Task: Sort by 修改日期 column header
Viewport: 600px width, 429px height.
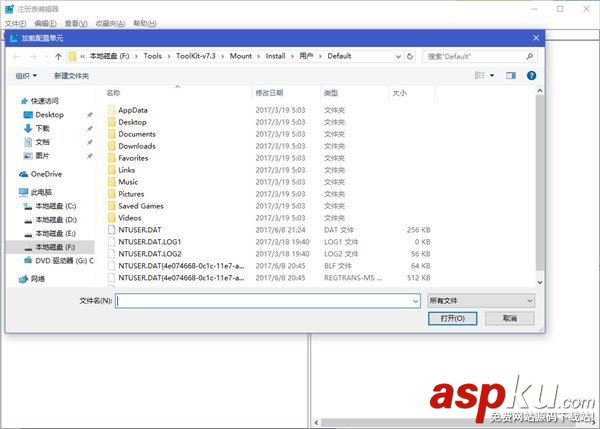Action: coord(269,93)
